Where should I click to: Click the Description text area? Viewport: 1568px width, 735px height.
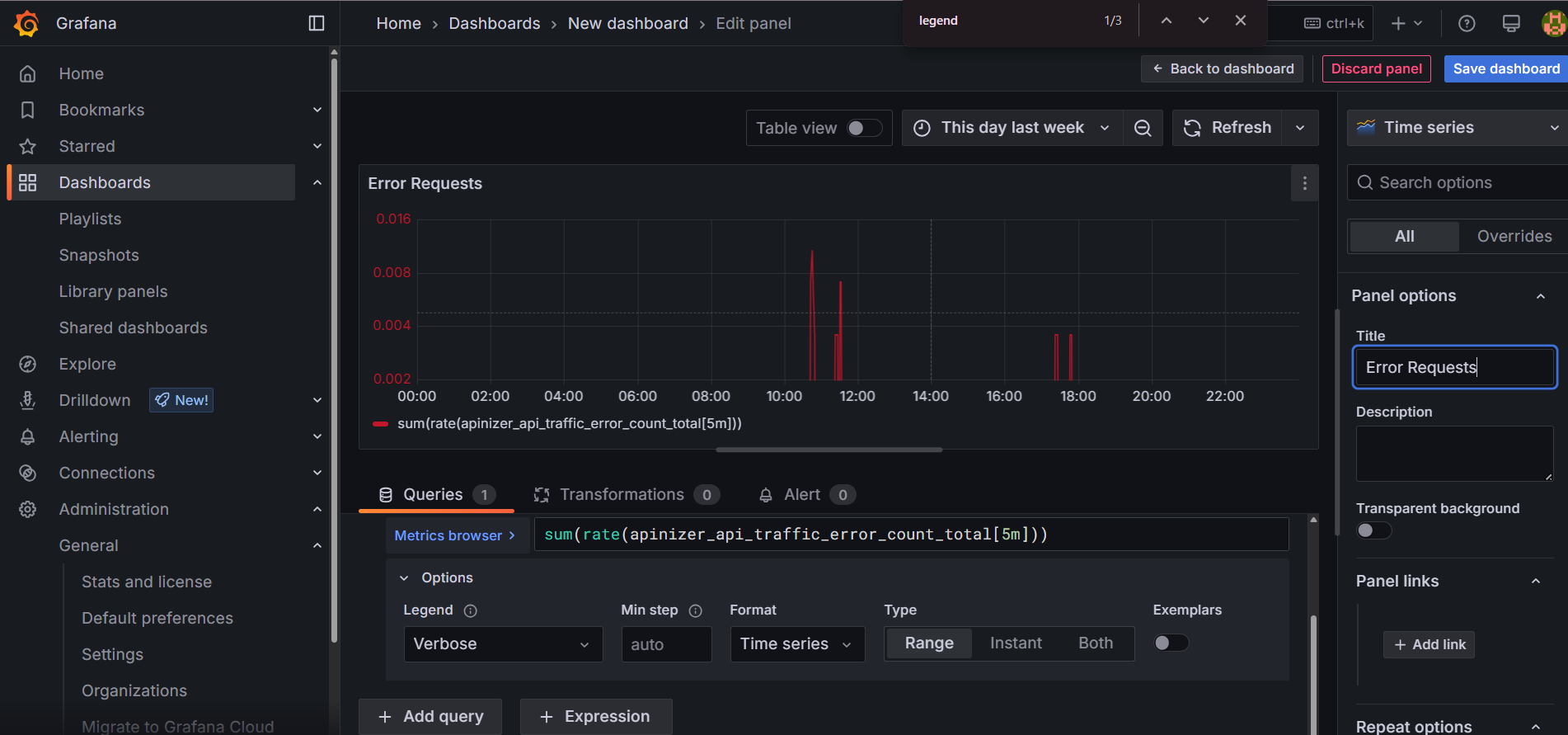[x=1454, y=454]
